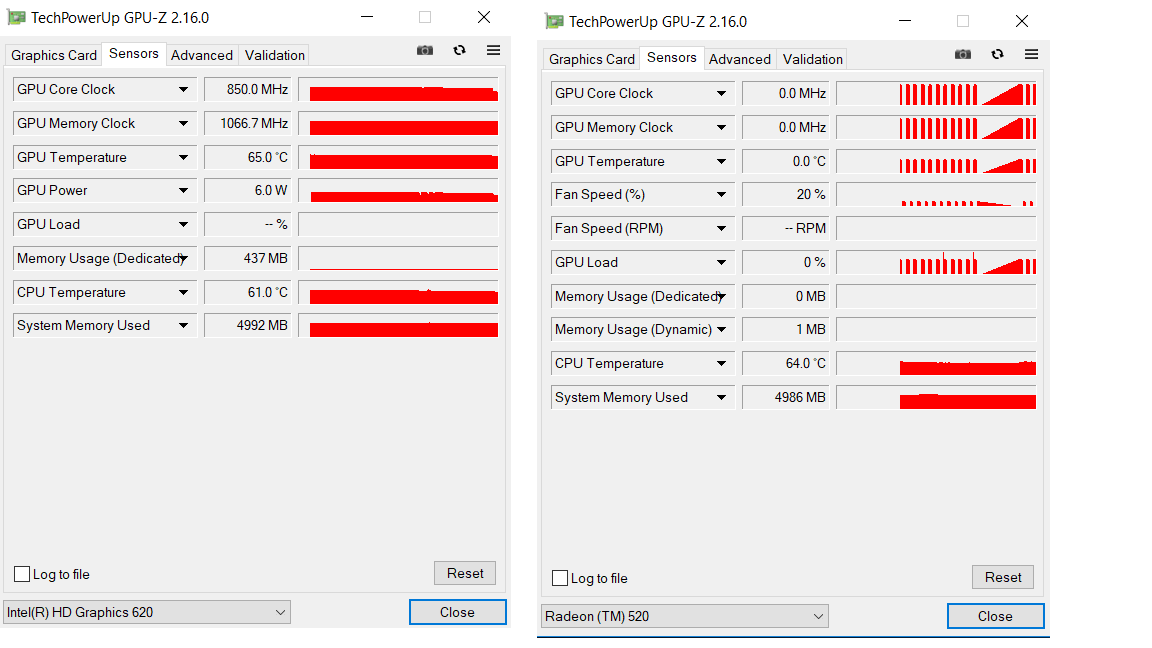Image resolution: width=1152 pixels, height=648 pixels.
Task: Click the 6.0 W GPU power value
Action: pyautogui.click(x=248, y=190)
